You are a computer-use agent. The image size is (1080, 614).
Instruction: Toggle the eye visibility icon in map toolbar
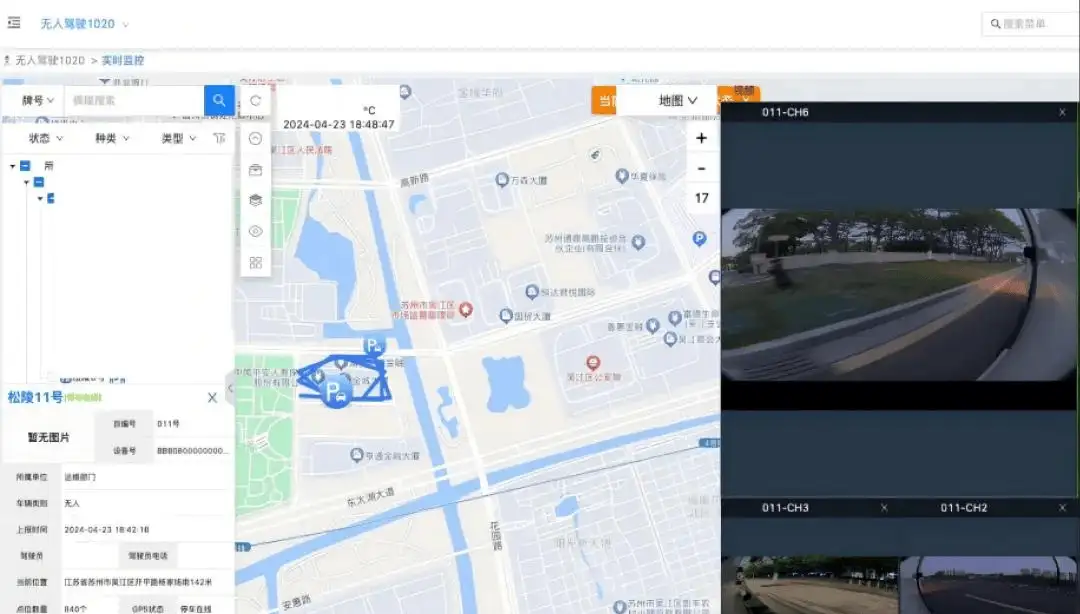[256, 231]
